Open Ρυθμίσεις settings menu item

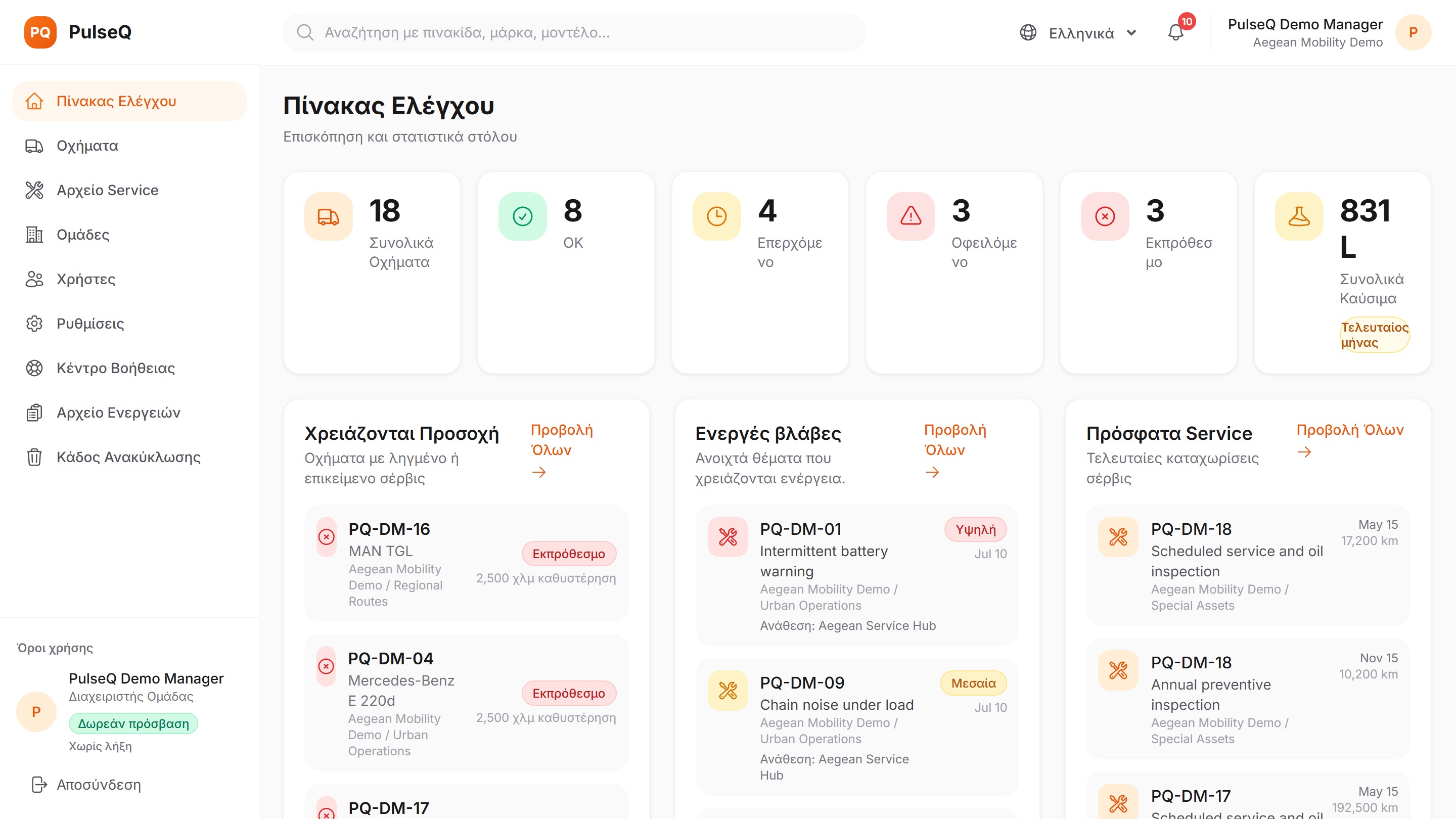click(x=129, y=324)
